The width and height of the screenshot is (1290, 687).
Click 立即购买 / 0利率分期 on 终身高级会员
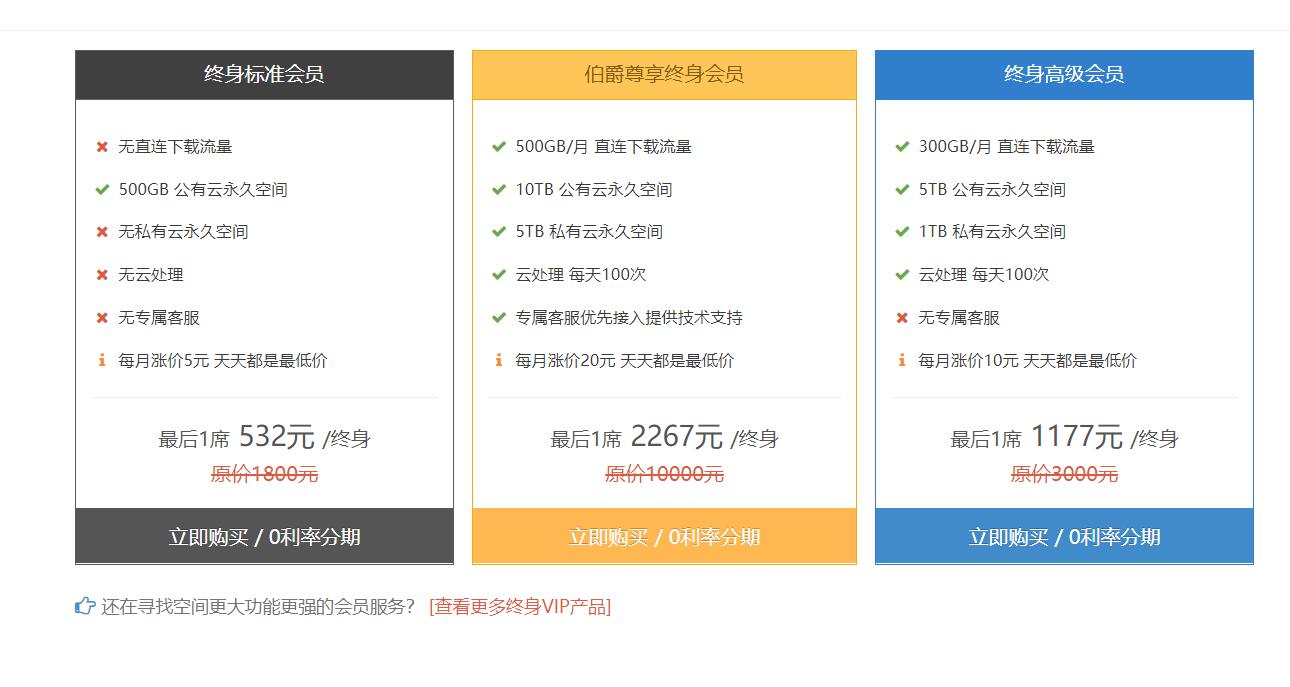(1062, 537)
